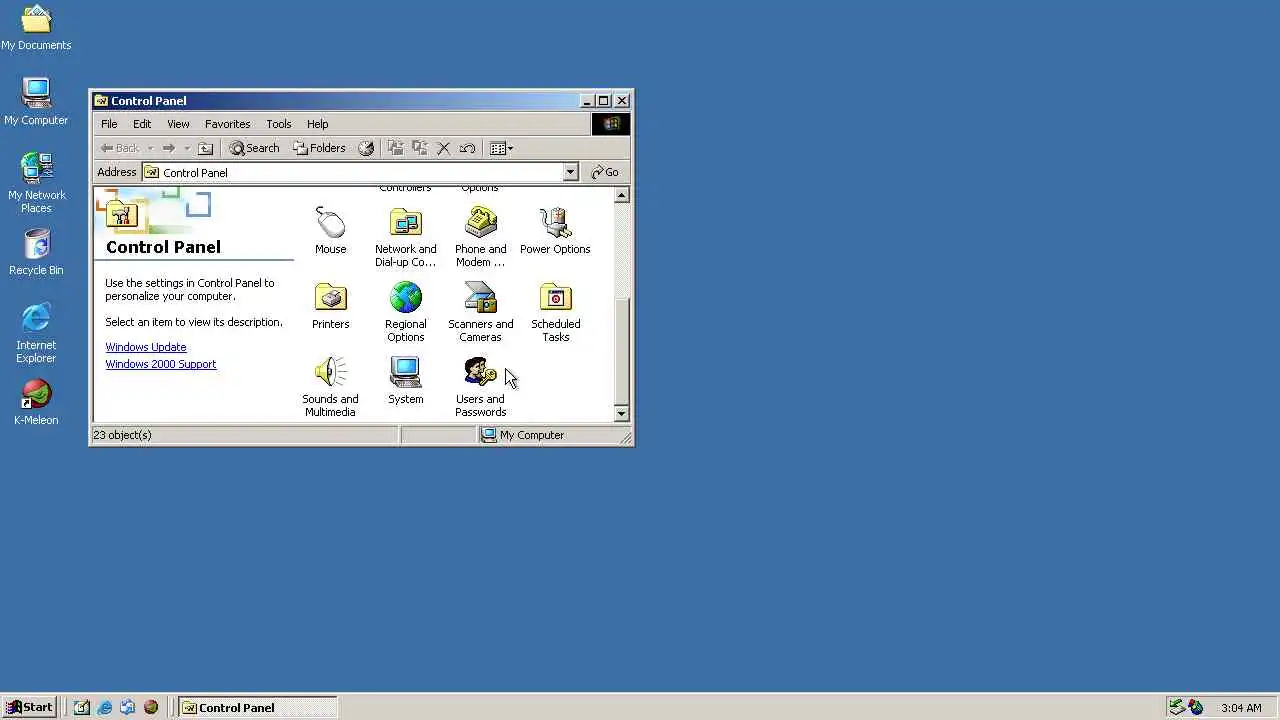Click the Move To toolbar icon
Viewport: 1280px width, 720px height.
(395, 148)
